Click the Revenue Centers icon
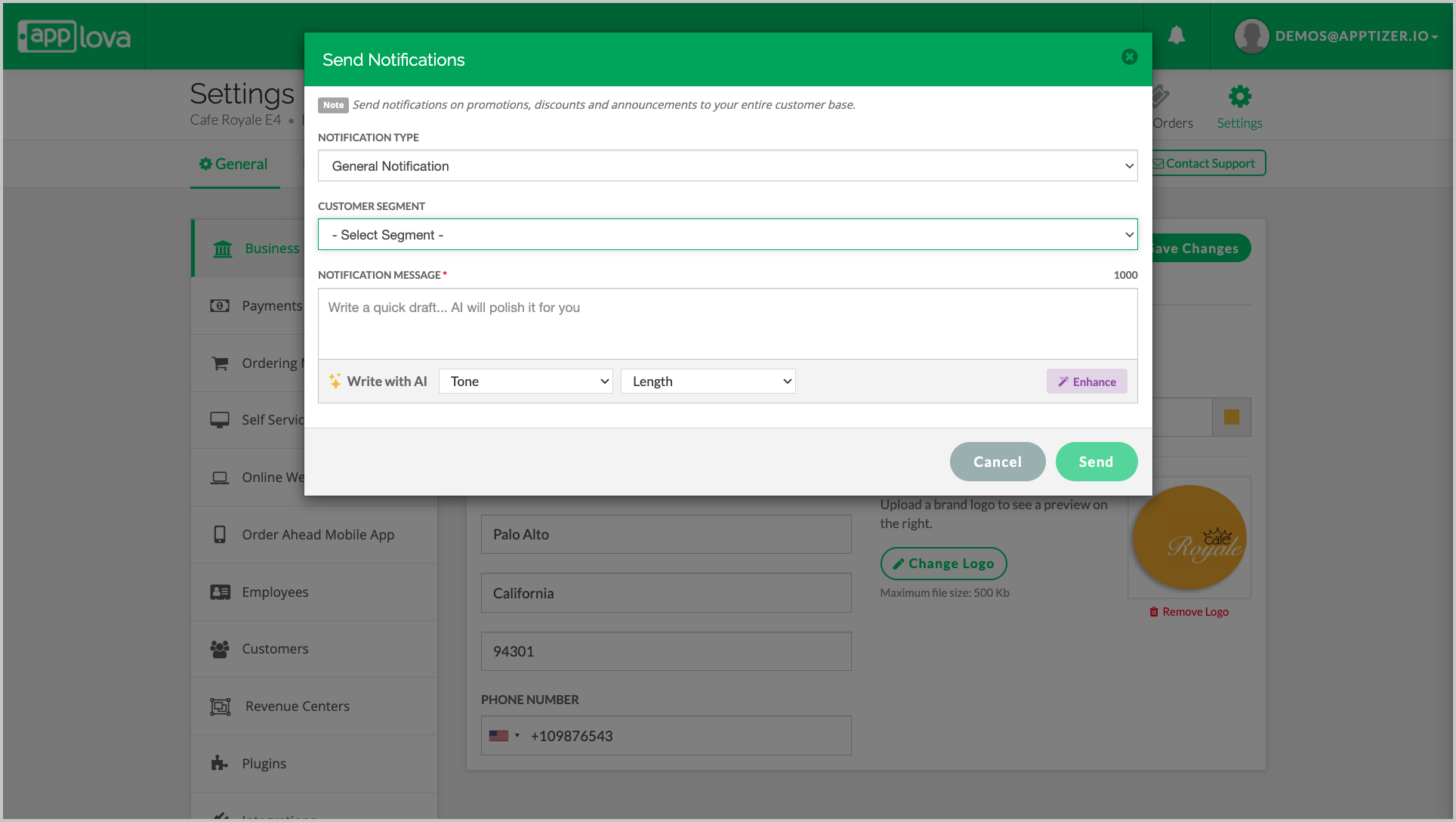Screen dimensions: 1456x822 [x=220, y=706]
